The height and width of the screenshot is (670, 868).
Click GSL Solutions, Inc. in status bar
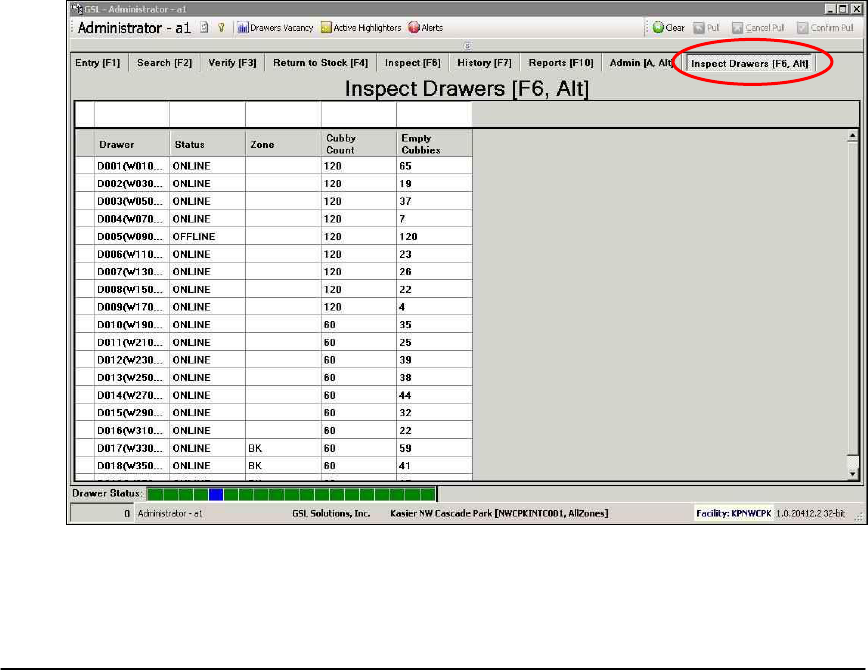[331, 513]
